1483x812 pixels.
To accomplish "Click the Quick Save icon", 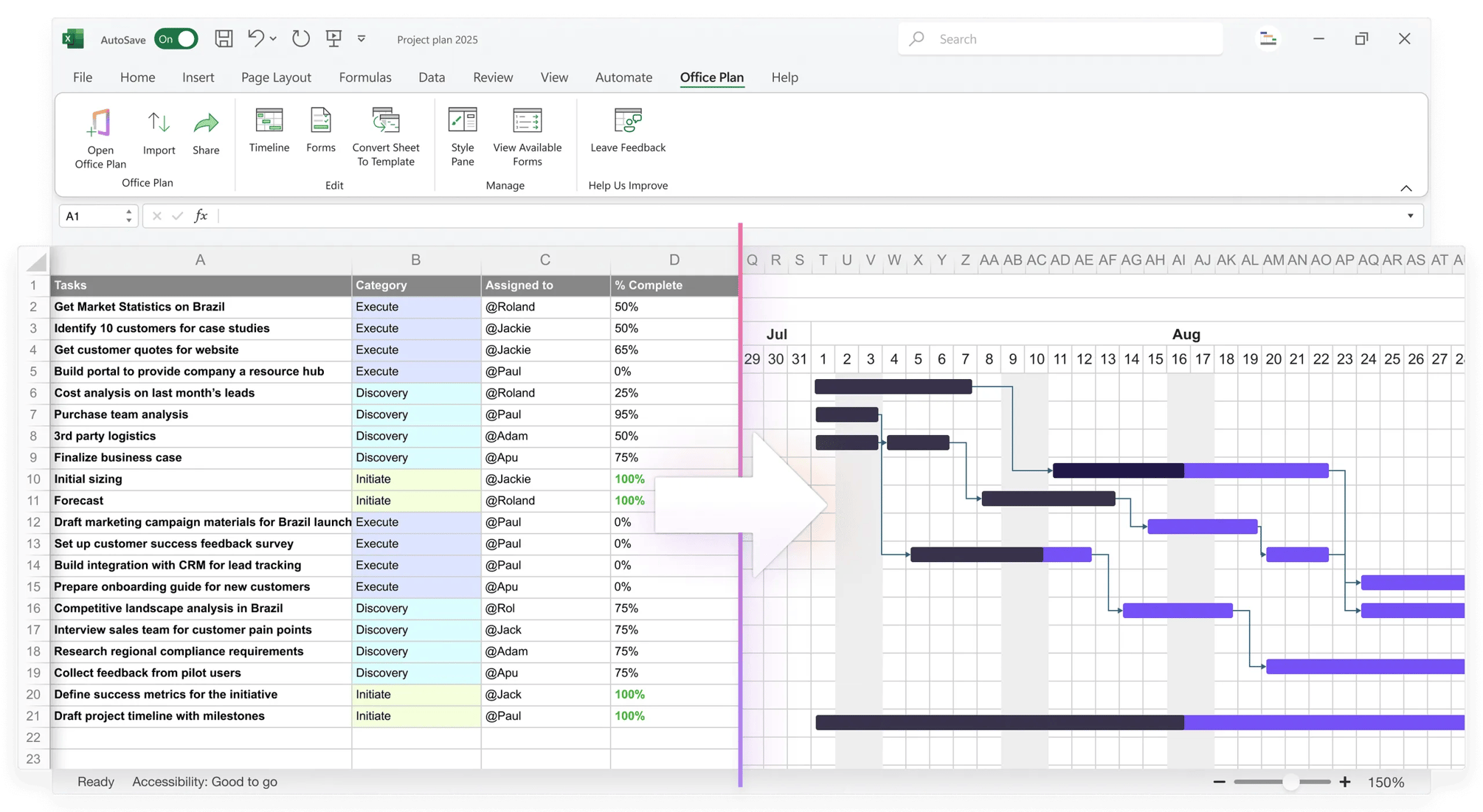I will click(x=224, y=38).
